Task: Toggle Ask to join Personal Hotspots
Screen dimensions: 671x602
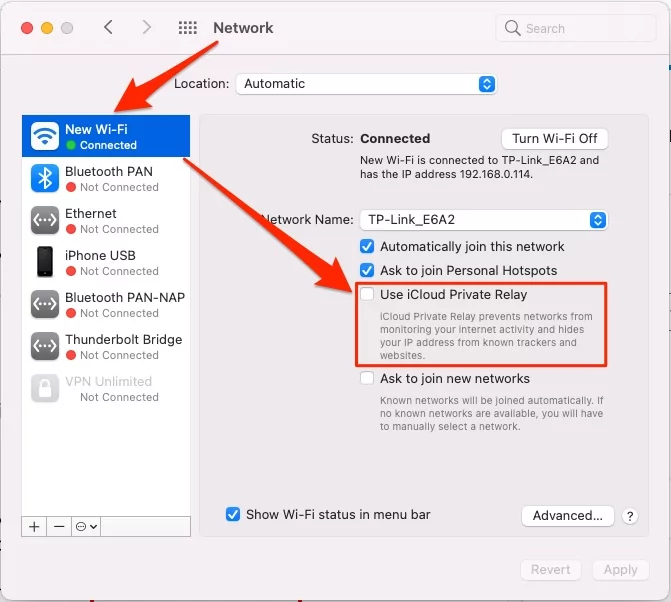Action: point(367,270)
